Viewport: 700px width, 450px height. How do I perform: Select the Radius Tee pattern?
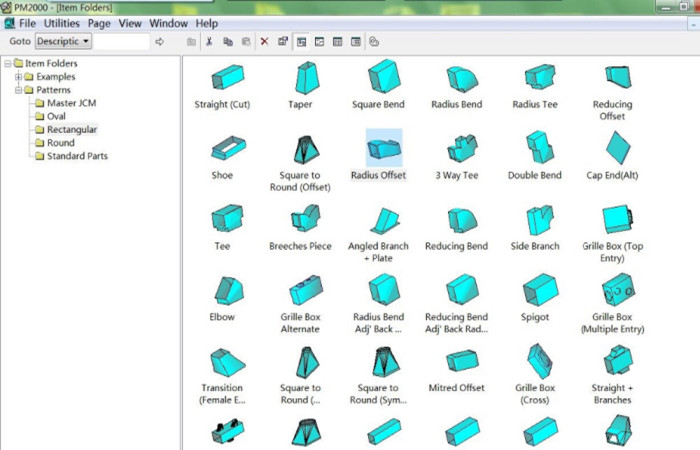(535, 86)
